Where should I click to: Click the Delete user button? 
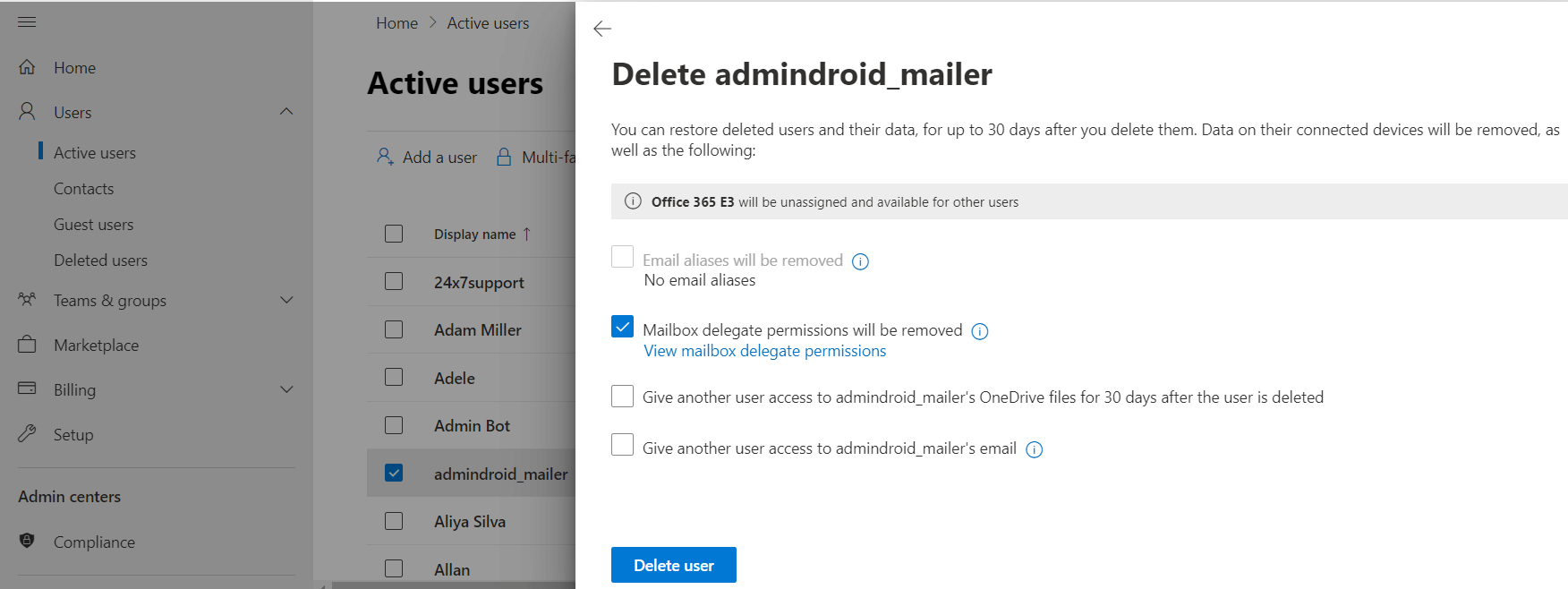pyautogui.click(x=673, y=565)
